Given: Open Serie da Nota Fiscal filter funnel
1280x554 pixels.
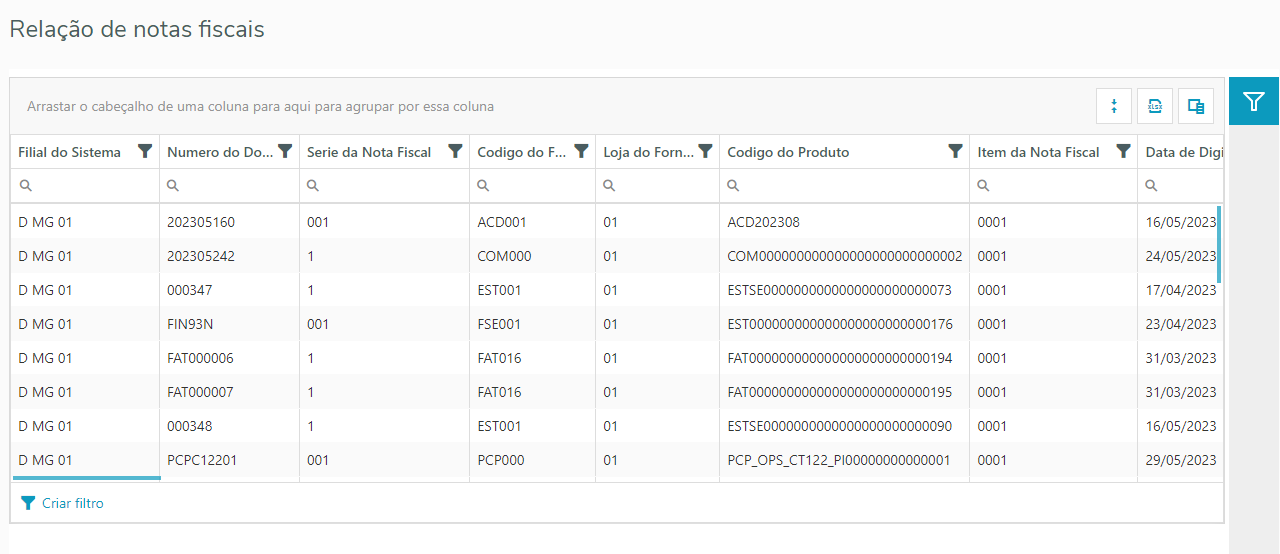Looking at the screenshot, I should coord(455,151).
